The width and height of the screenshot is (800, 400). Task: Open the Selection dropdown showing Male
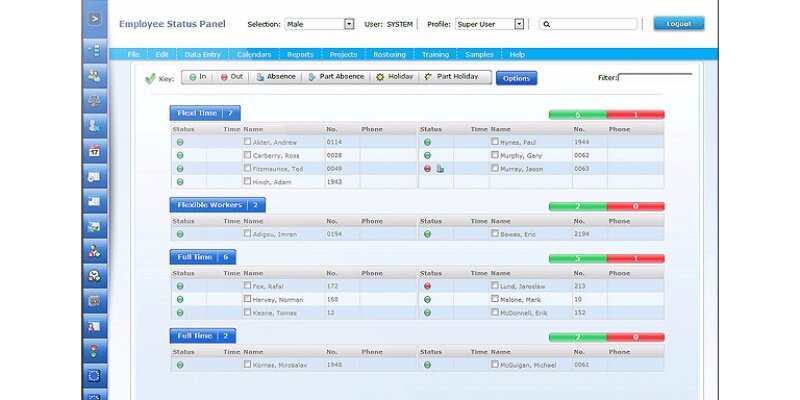click(x=349, y=24)
